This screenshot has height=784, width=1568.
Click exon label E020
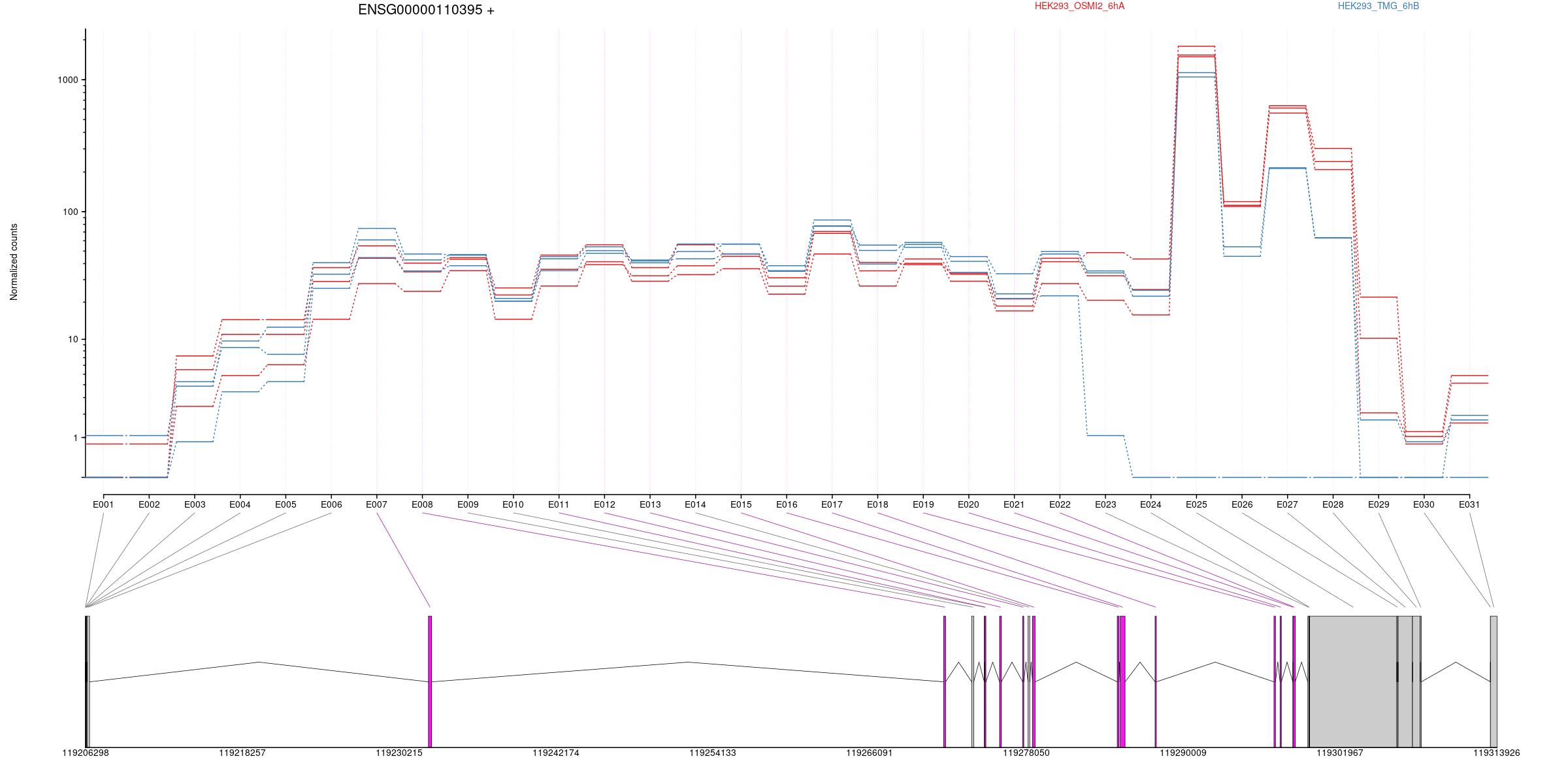pos(968,504)
